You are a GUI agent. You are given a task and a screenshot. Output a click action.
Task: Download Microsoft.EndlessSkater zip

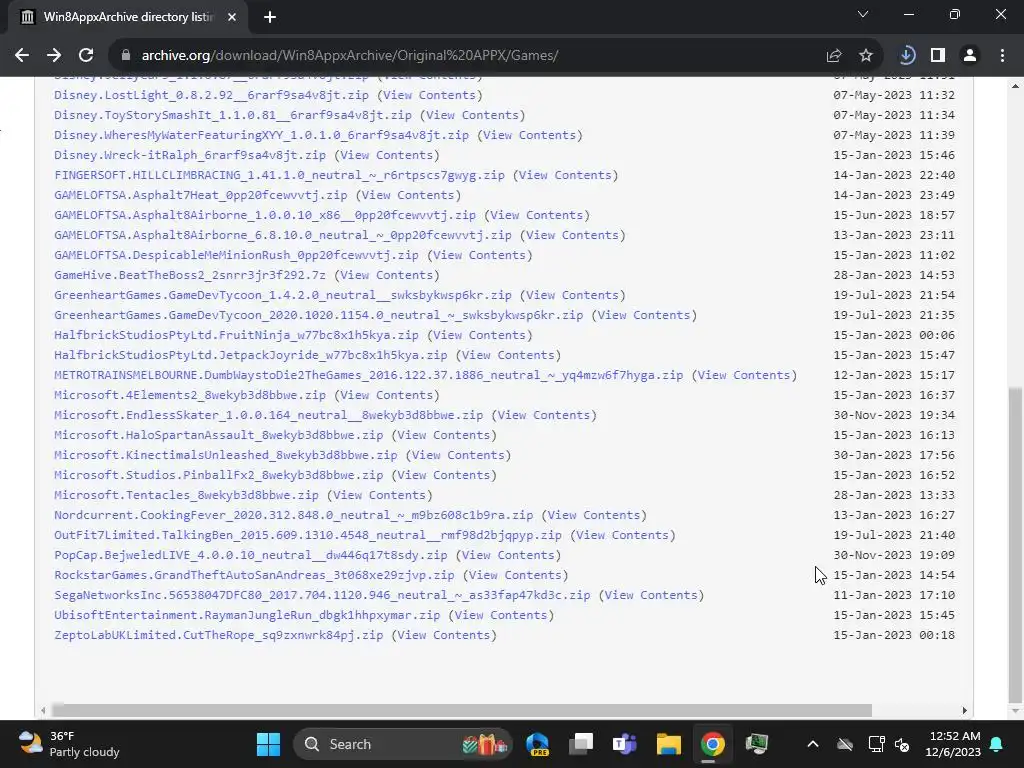tap(268, 415)
